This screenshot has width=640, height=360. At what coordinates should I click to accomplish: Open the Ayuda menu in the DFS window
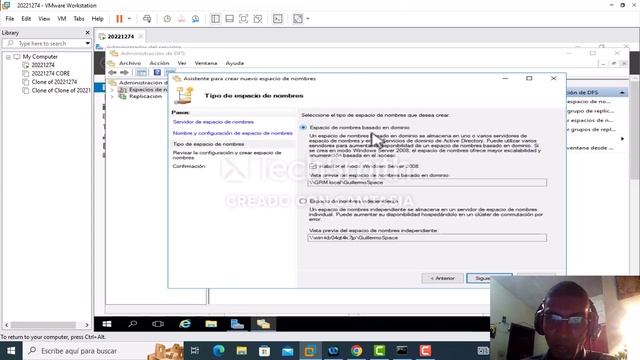[x=235, y=63]
